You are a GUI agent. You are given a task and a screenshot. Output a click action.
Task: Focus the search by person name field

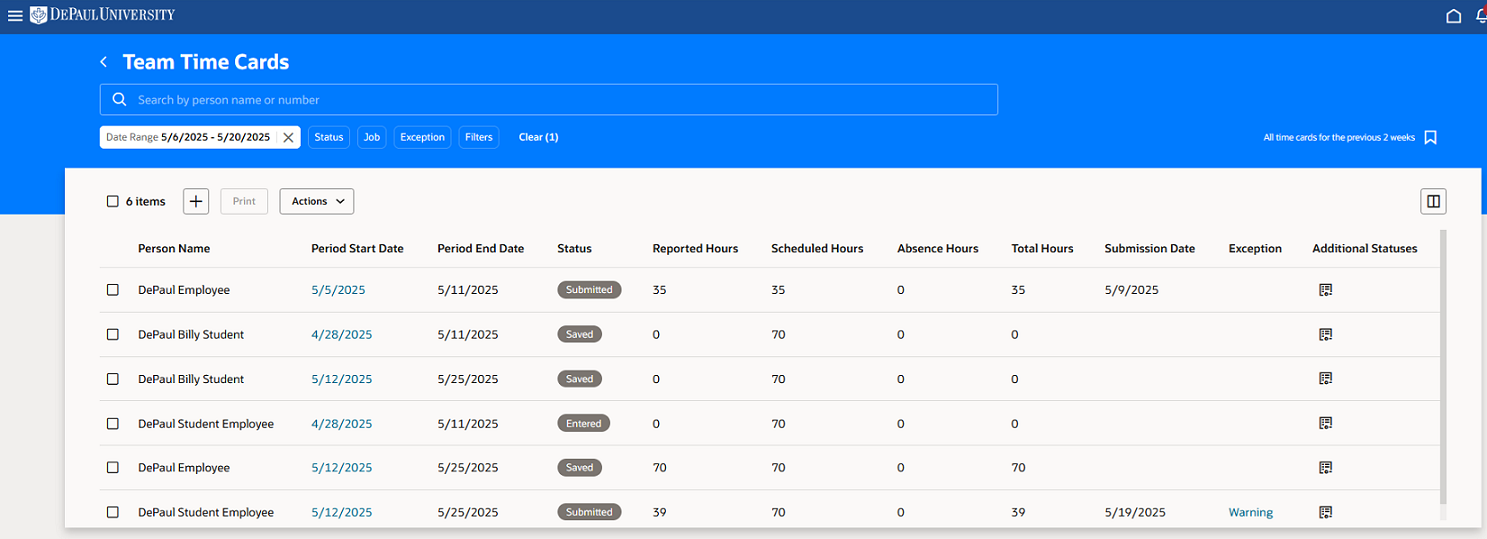tap(549, 100)
